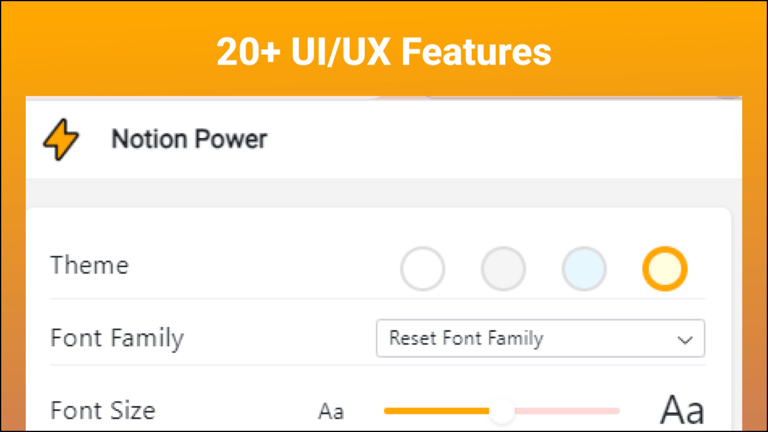Click the Notion Power lightning bolt logo

(61, 139)
